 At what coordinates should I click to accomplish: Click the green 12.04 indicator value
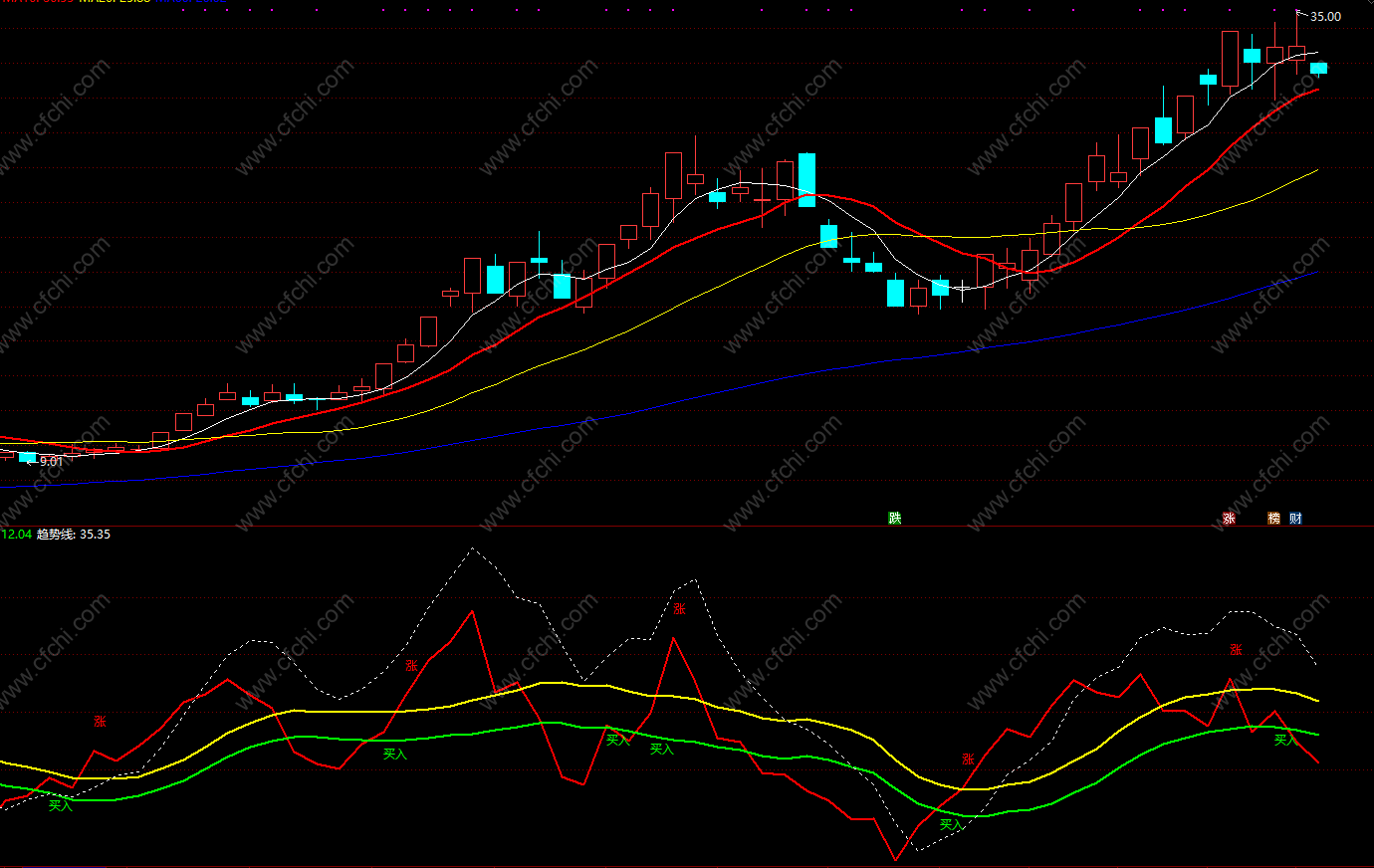16,535
